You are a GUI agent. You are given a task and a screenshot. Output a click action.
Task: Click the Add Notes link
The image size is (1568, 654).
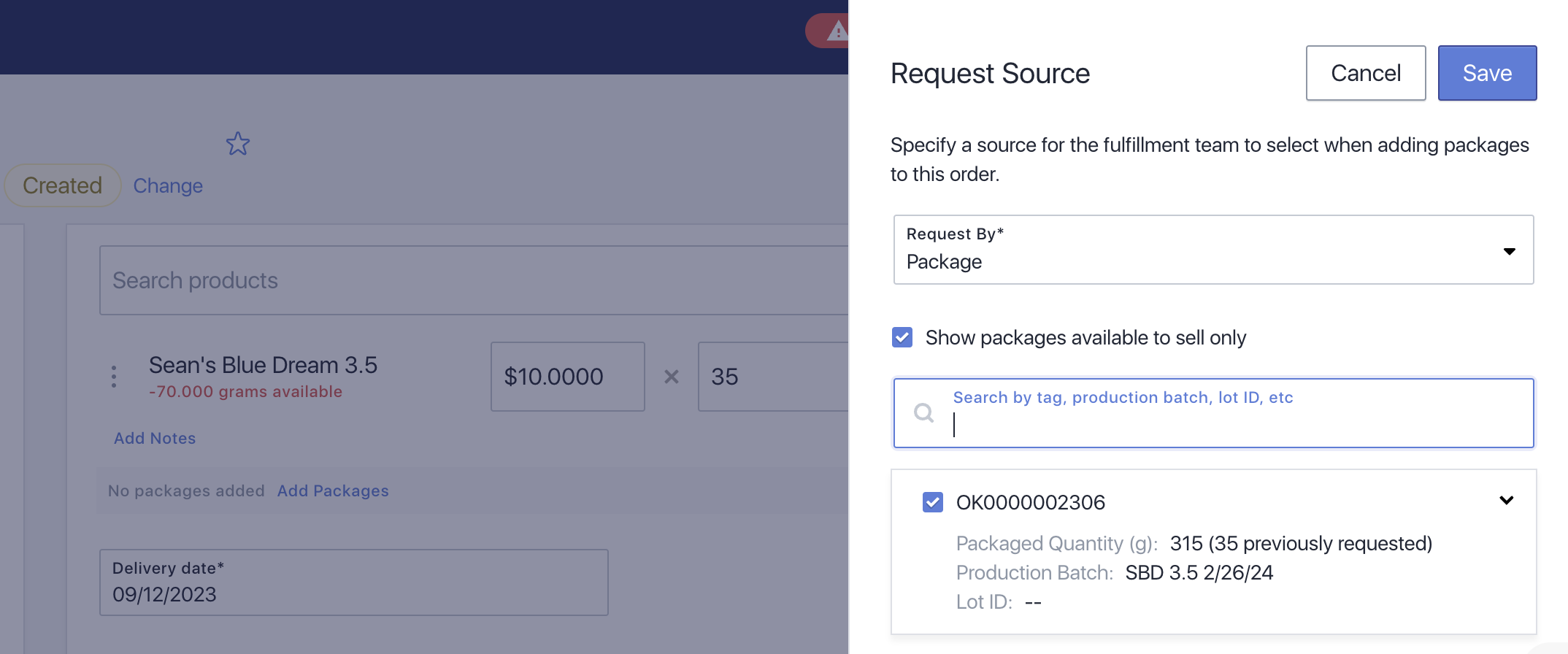coord(155,439)
